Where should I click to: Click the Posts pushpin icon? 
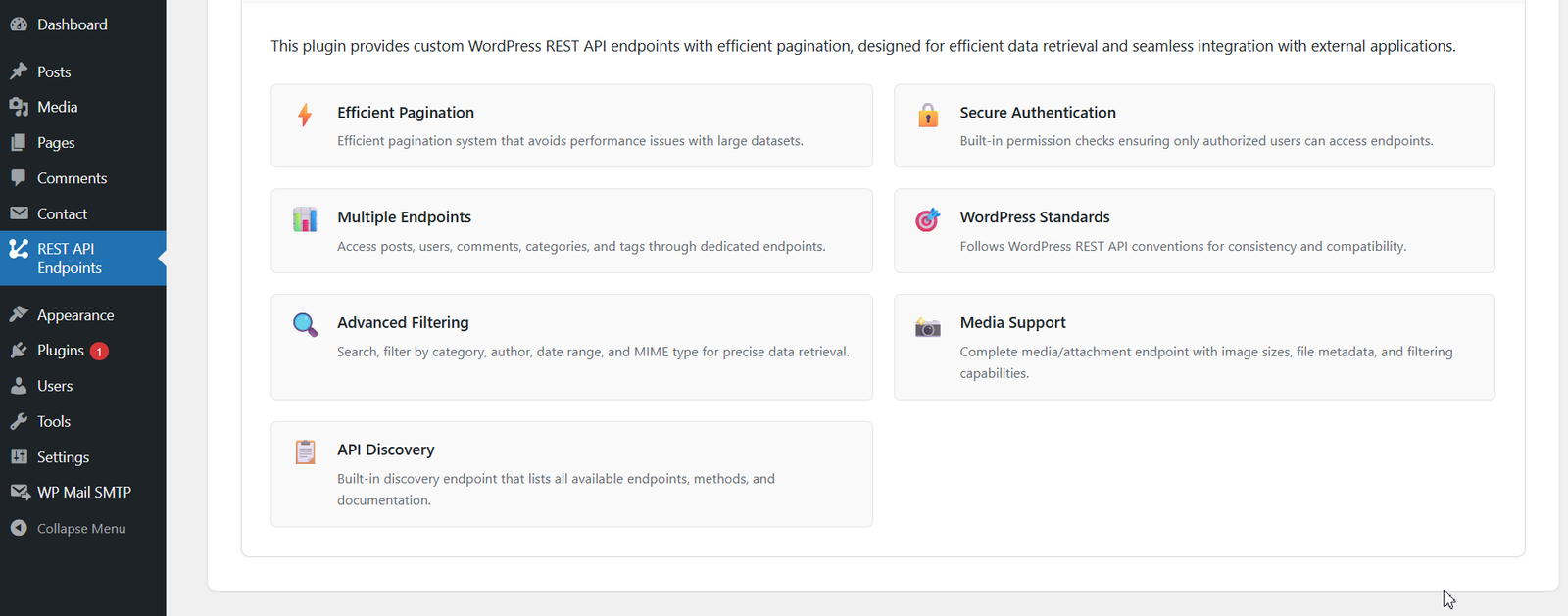pos(19,71)
